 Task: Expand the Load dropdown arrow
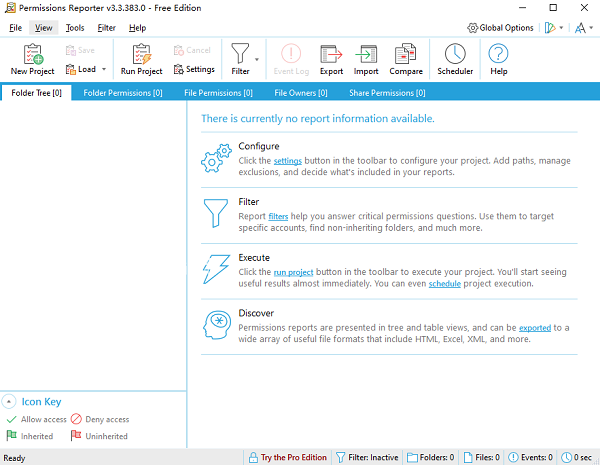(105, 70)
